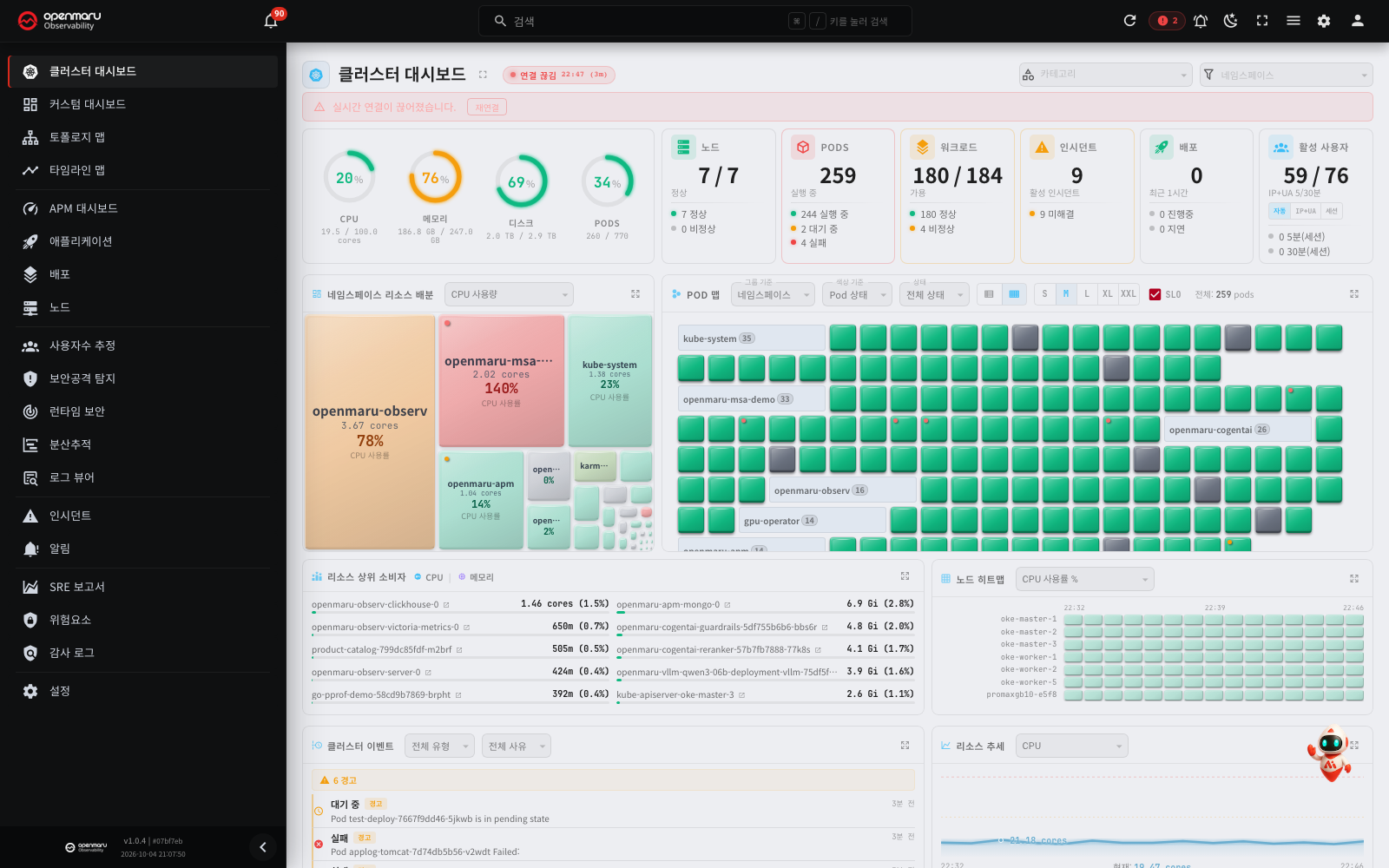Expand the top resource consumers panel
Image resolution: width=1389 pixels, height=868 pixels.
(905, 576)
